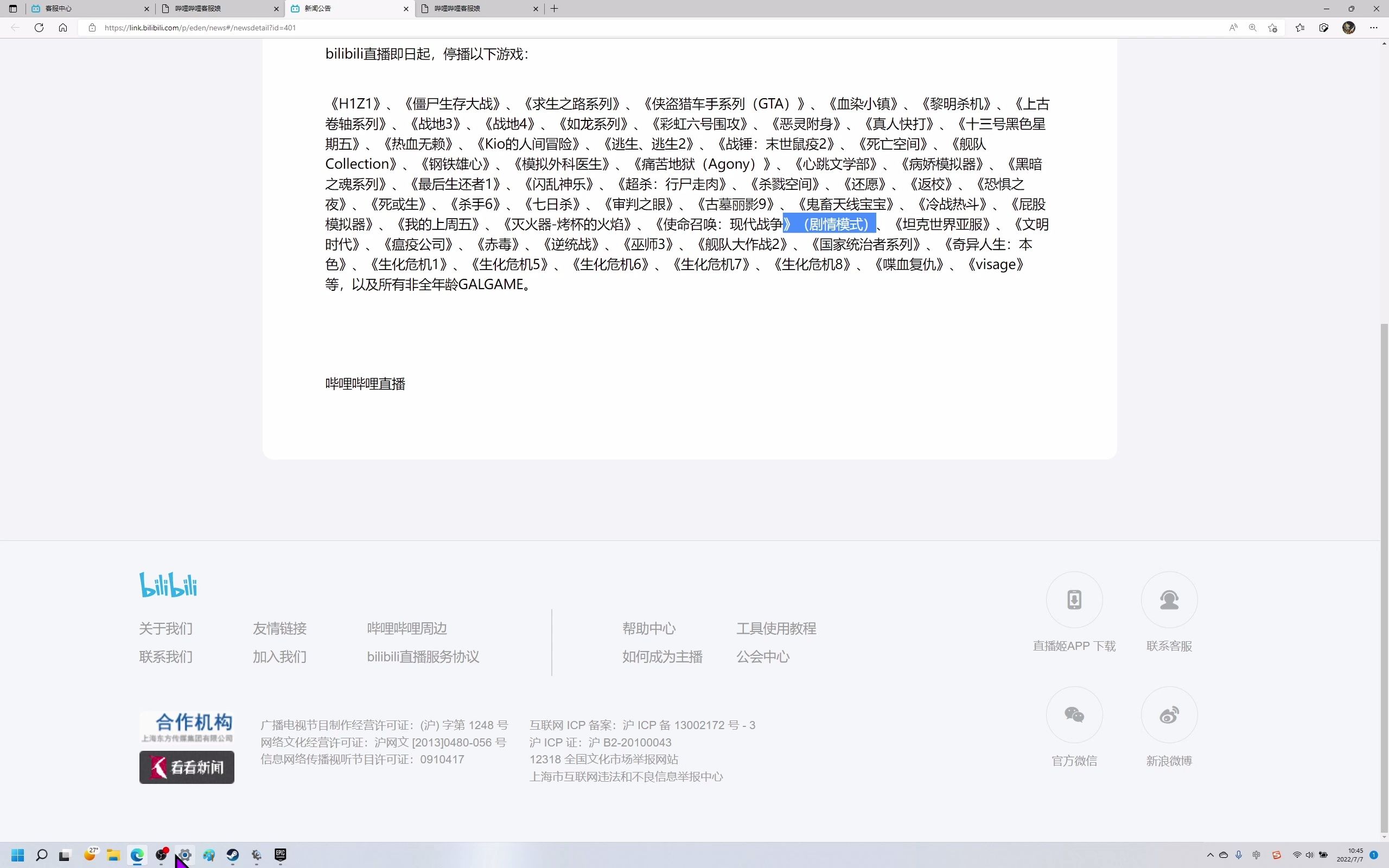Click the 直播姬APP 下载 phone icon
This screenshot has width=1389, height=868.
click(1074, 599)
